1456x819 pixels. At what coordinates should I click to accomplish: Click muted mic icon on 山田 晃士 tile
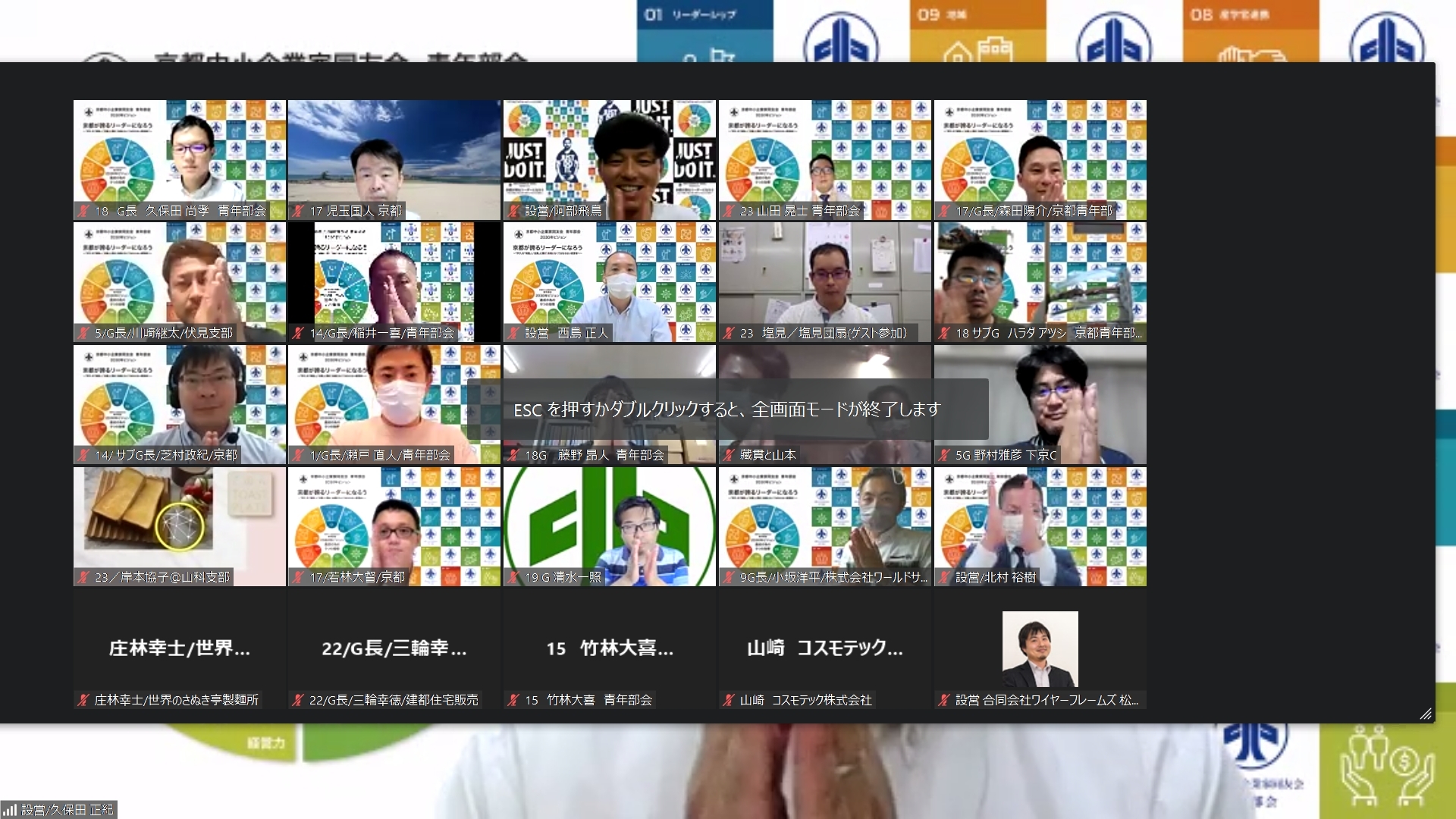(x=729, y=211)
